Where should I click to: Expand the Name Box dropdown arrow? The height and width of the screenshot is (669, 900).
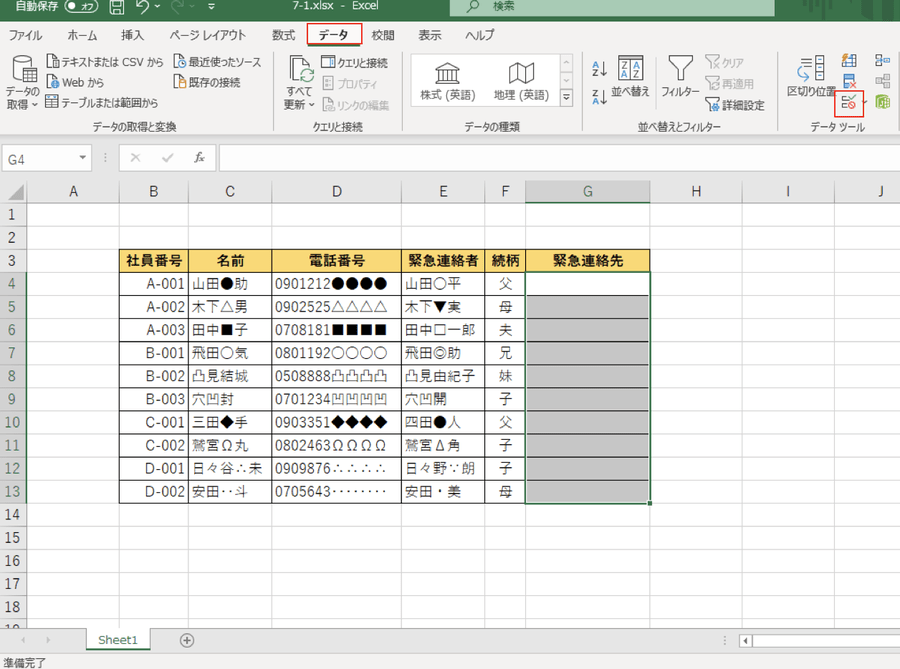coord(83,158)
